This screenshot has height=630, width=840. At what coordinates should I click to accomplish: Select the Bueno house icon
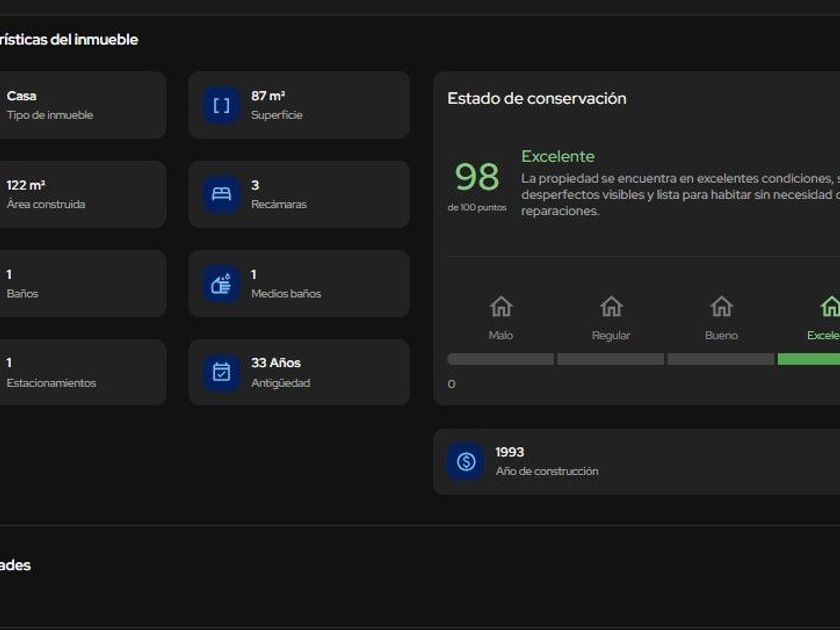(721, 307)
